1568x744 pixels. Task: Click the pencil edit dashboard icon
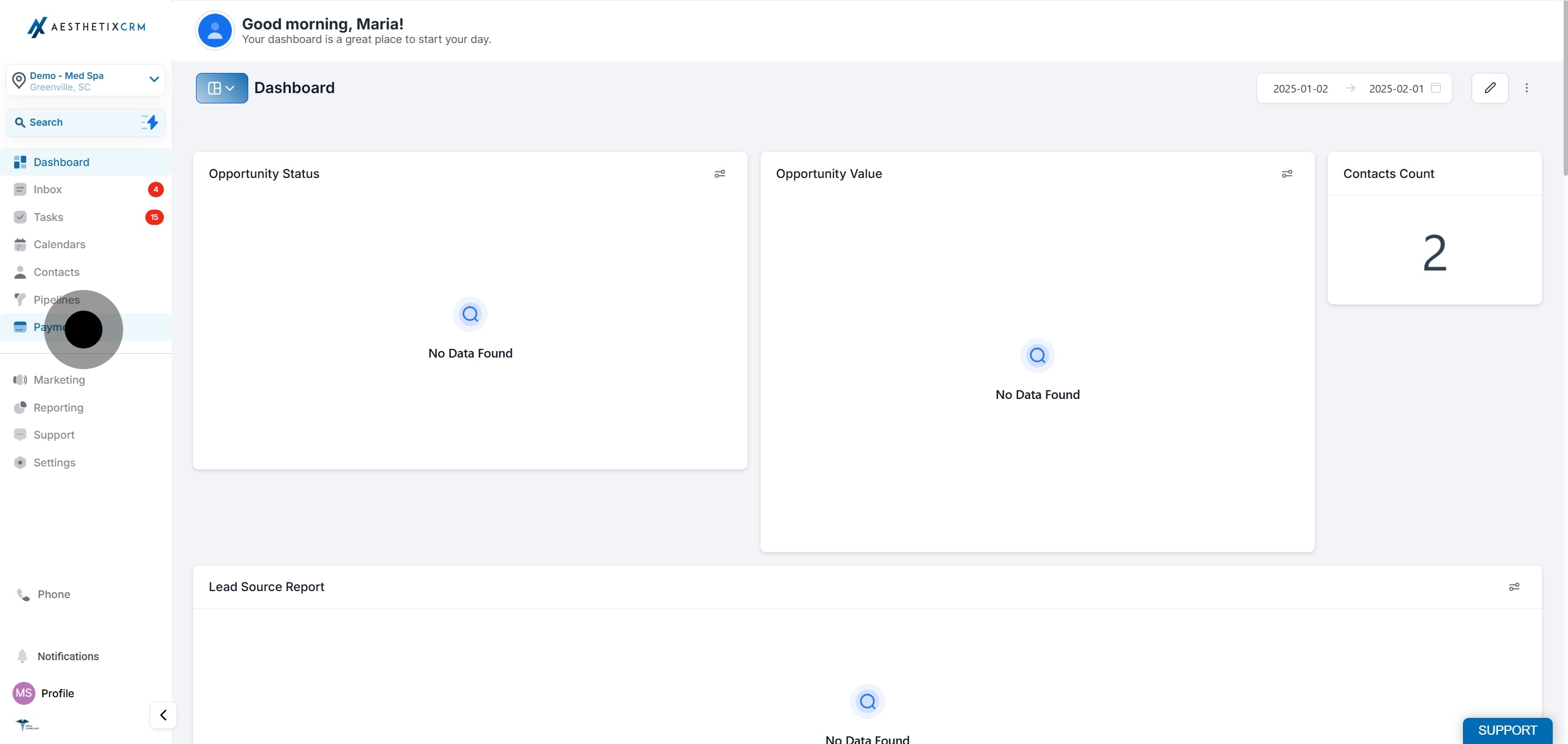(1490, 88)
